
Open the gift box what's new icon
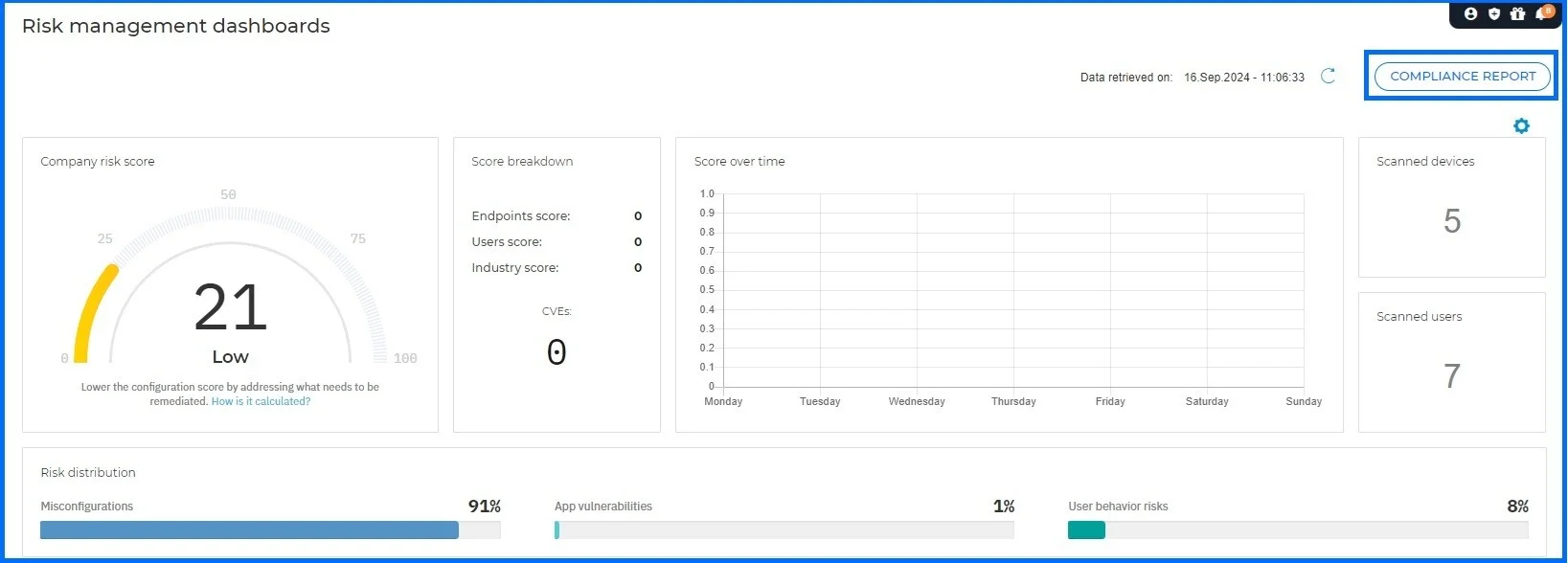1517,13
